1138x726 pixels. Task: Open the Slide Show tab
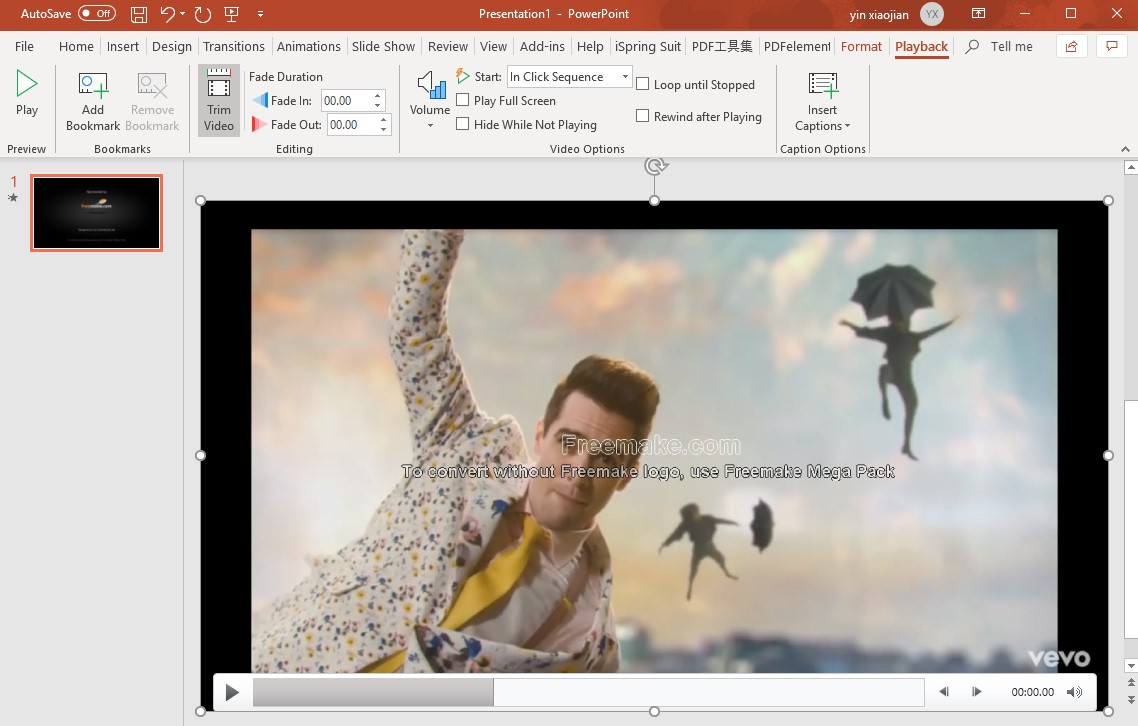pos(383,46)
